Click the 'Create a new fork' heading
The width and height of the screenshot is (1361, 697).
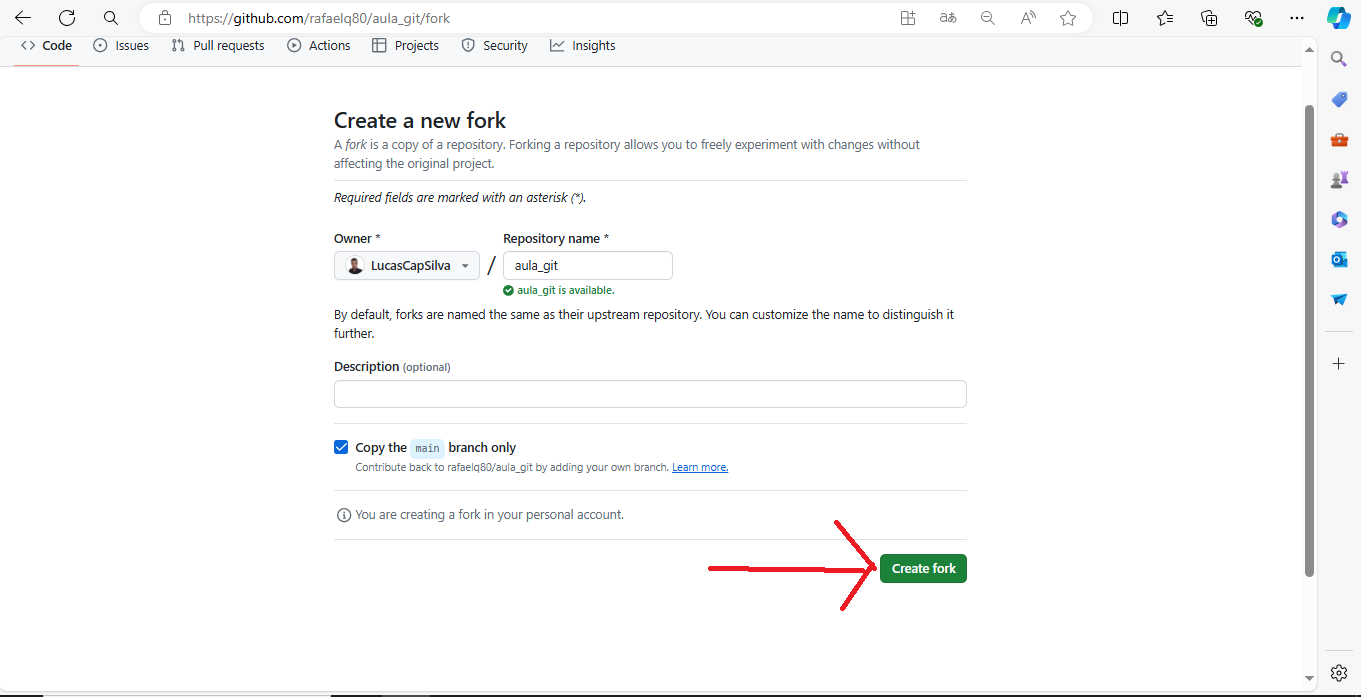click(x=420, y=121)
